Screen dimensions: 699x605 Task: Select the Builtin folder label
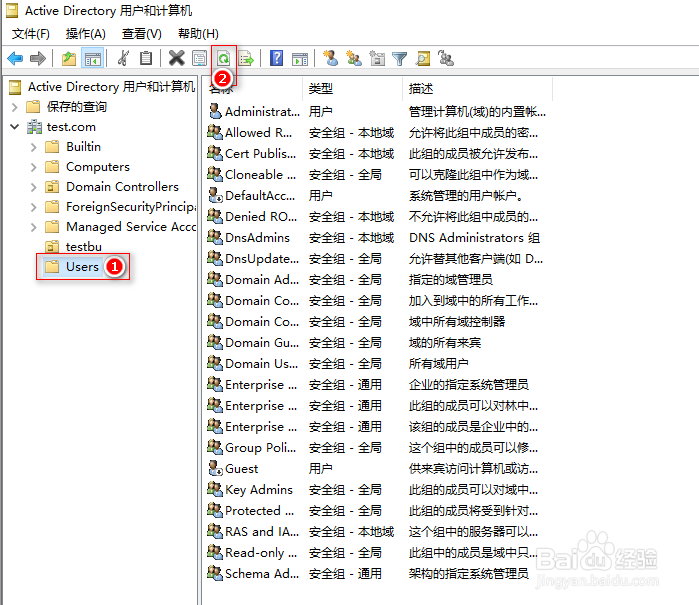coord(83,147)
